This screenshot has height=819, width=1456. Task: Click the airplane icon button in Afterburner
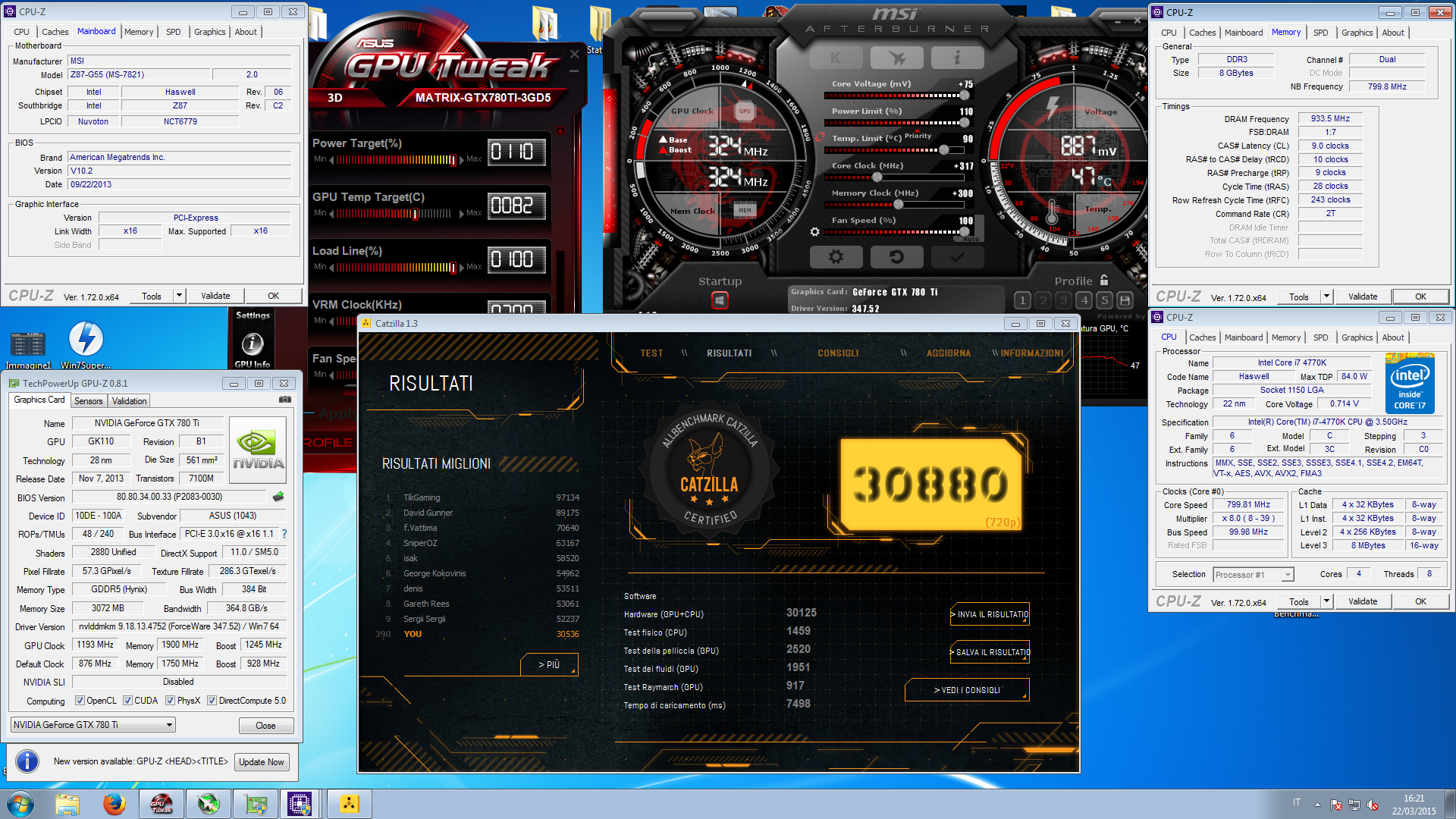[x=896, y=58]
